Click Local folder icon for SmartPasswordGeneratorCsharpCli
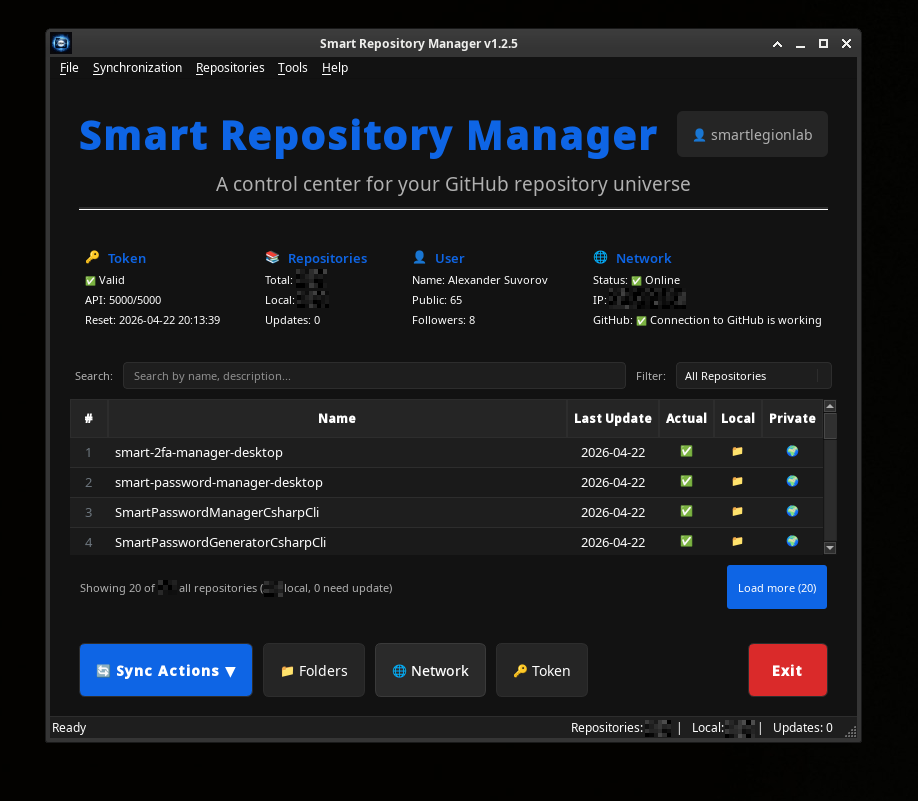The width and height of the screenshot is (918, 801). pyautogui.click(x=737, y=541)
